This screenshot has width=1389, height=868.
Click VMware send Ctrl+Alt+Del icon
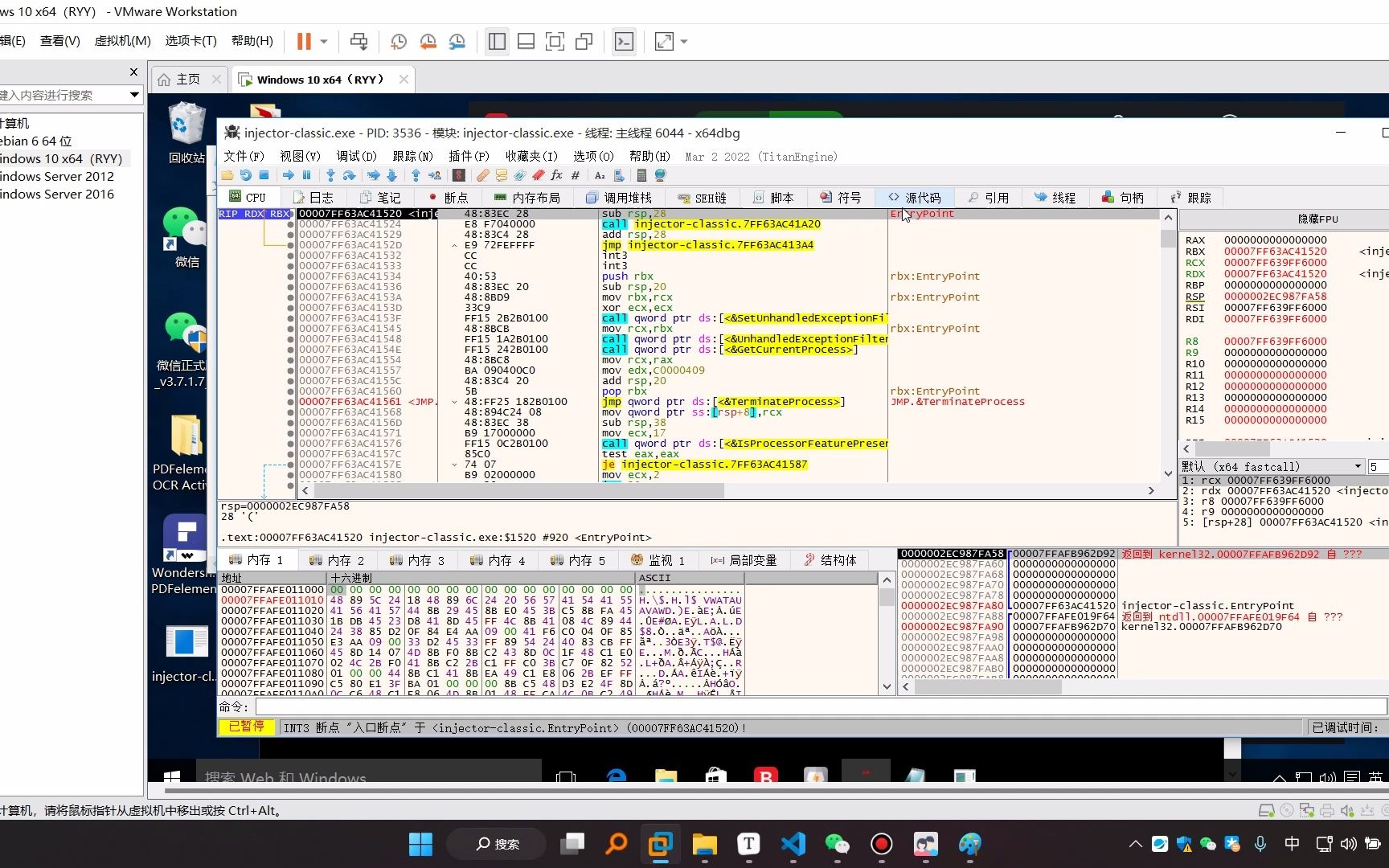coord(359,41)
